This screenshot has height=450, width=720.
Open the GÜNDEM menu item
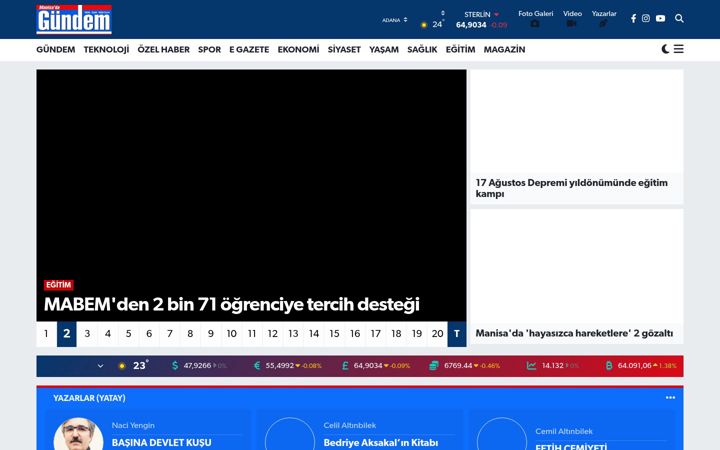click(x=56, y=49)
